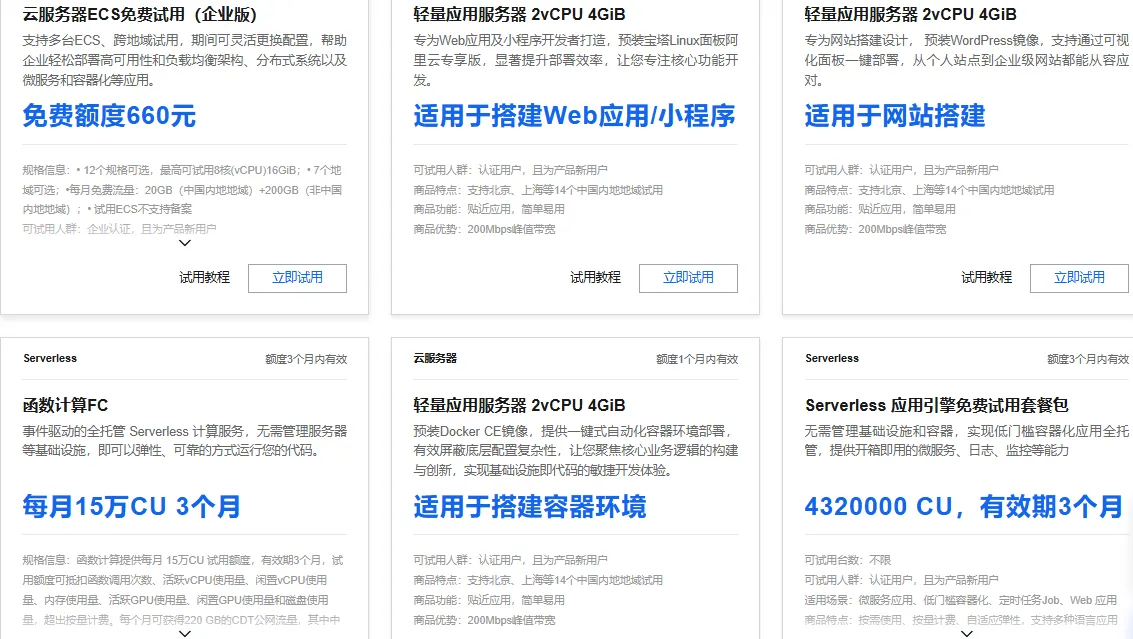Click 立即试用 for the Web应用 lightweight server
The width and height of the screenshot is (1133, 639).
[x=688, y=278]
